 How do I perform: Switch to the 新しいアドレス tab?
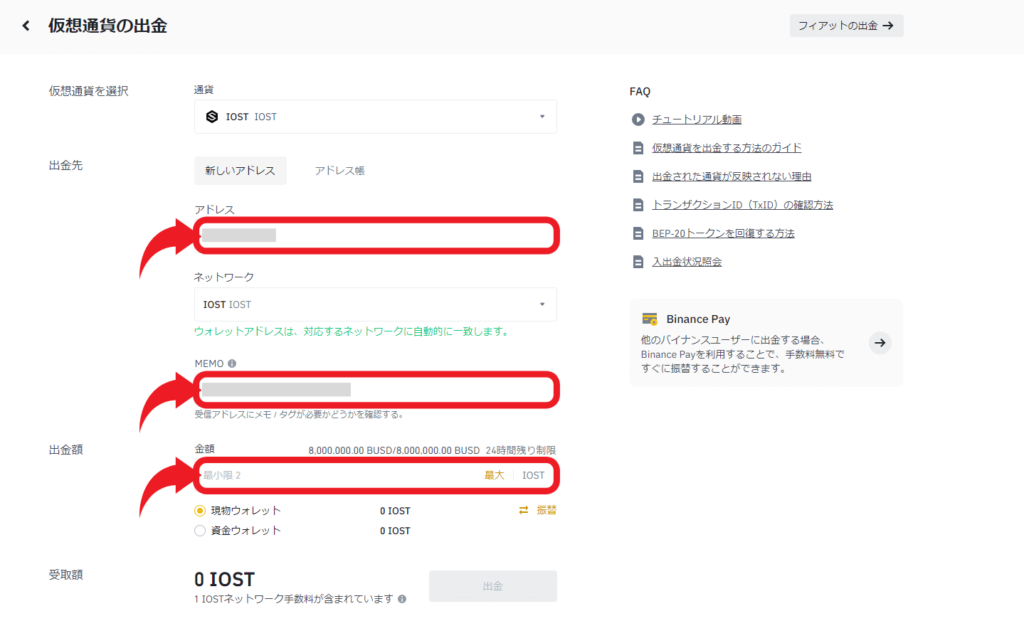tap(240, 170)
